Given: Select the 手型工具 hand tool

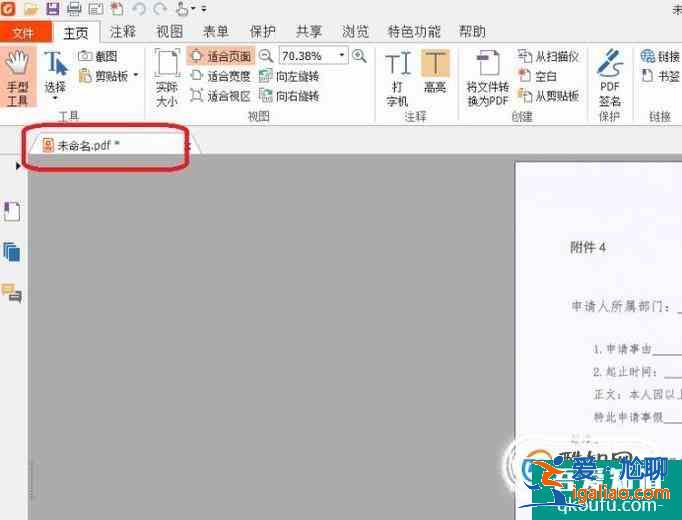Looking at the screenshot, I should [x=17, y=77].
